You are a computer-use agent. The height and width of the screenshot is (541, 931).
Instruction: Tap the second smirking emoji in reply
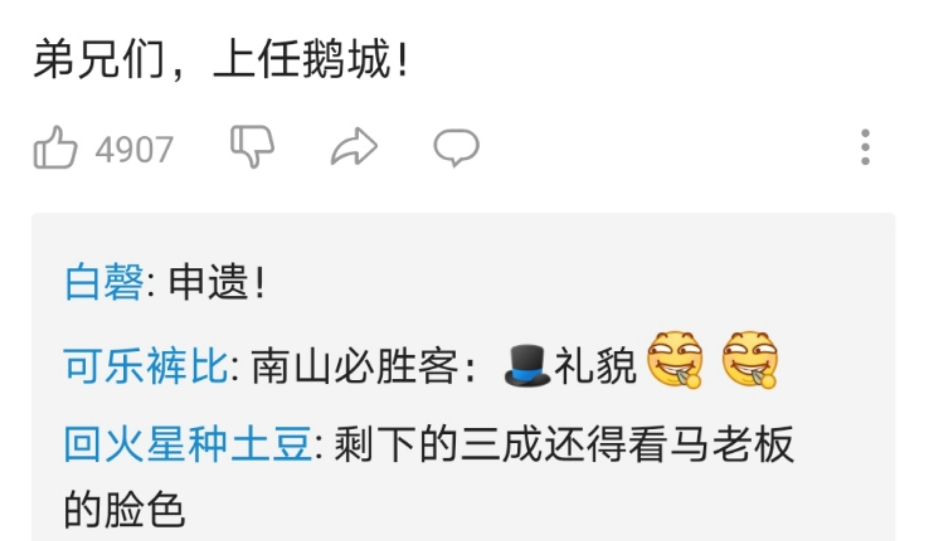pos(750,360)
